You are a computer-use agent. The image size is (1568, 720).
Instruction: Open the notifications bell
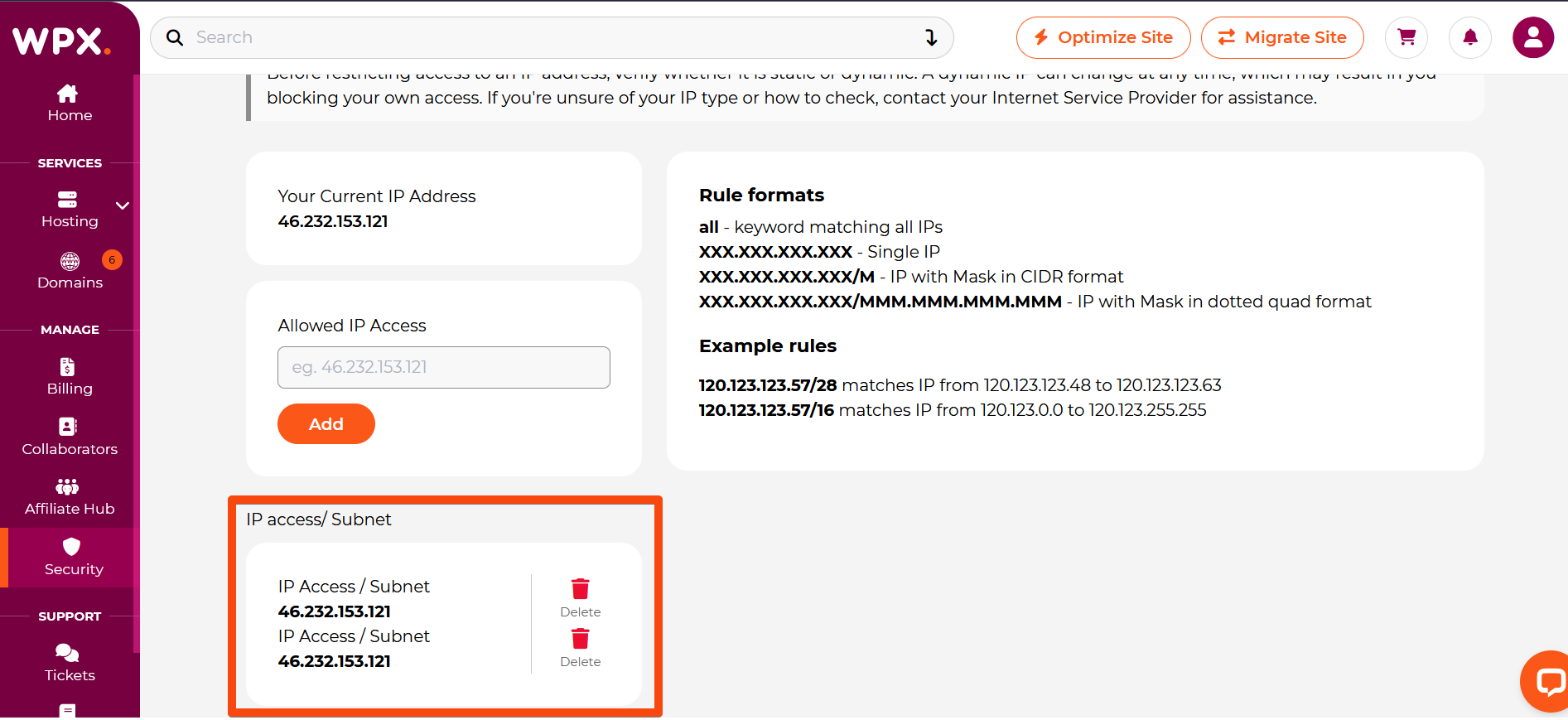coord(1469,37)
